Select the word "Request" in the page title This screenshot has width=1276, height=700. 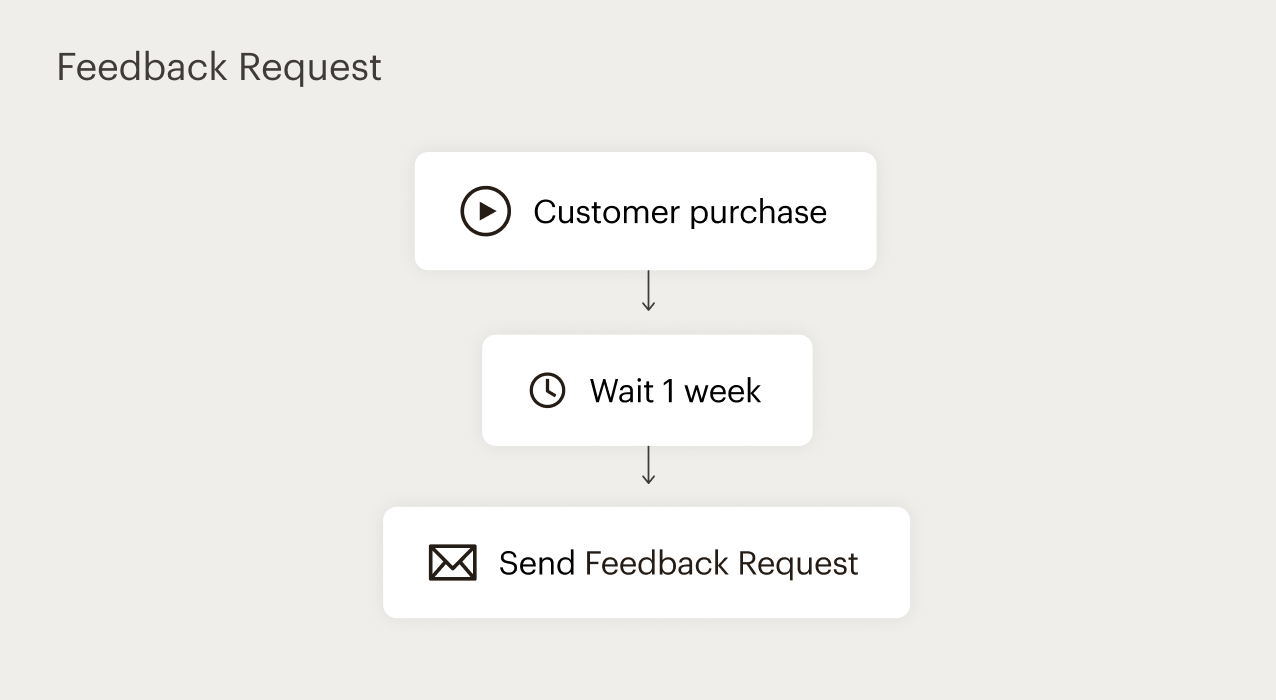310,69
